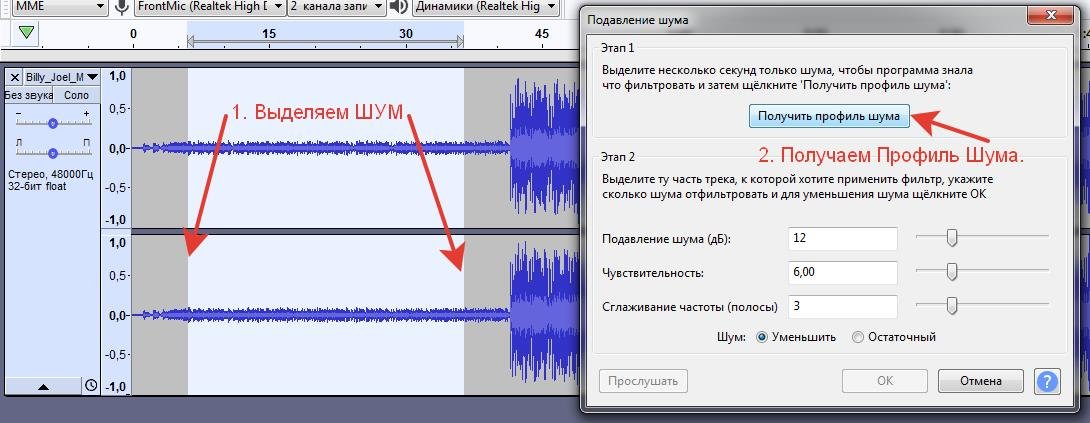The width and height of the screenshot is (1090, 423).
Task: Select the 'Уменьшить' noise radio button
Action: 762,337
